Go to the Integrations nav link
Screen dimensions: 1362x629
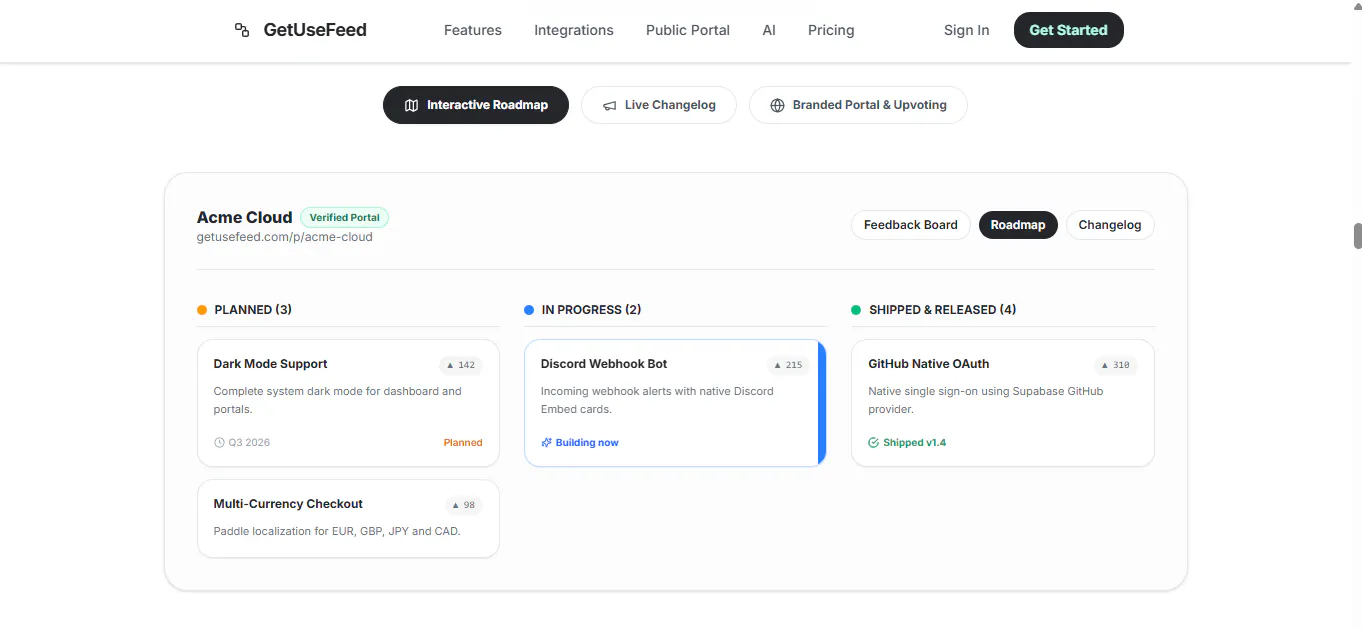(x=574, y=30)
